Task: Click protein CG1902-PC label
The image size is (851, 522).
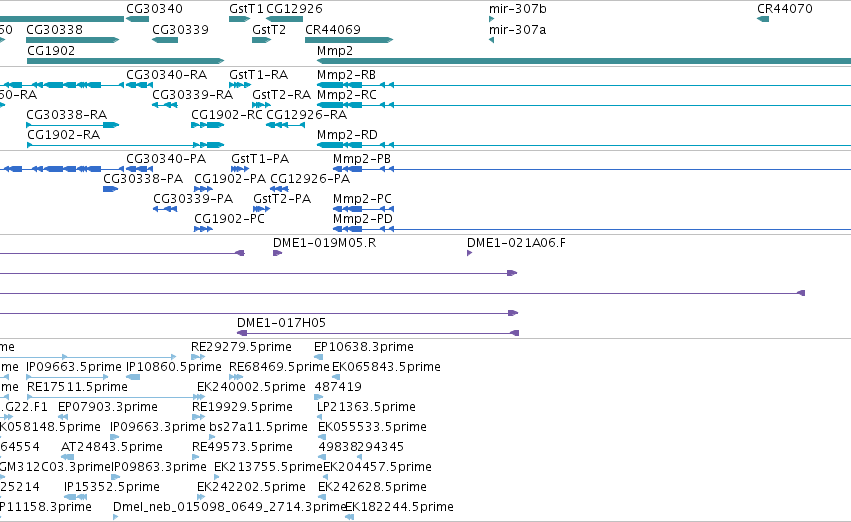Action: point(229,219)
